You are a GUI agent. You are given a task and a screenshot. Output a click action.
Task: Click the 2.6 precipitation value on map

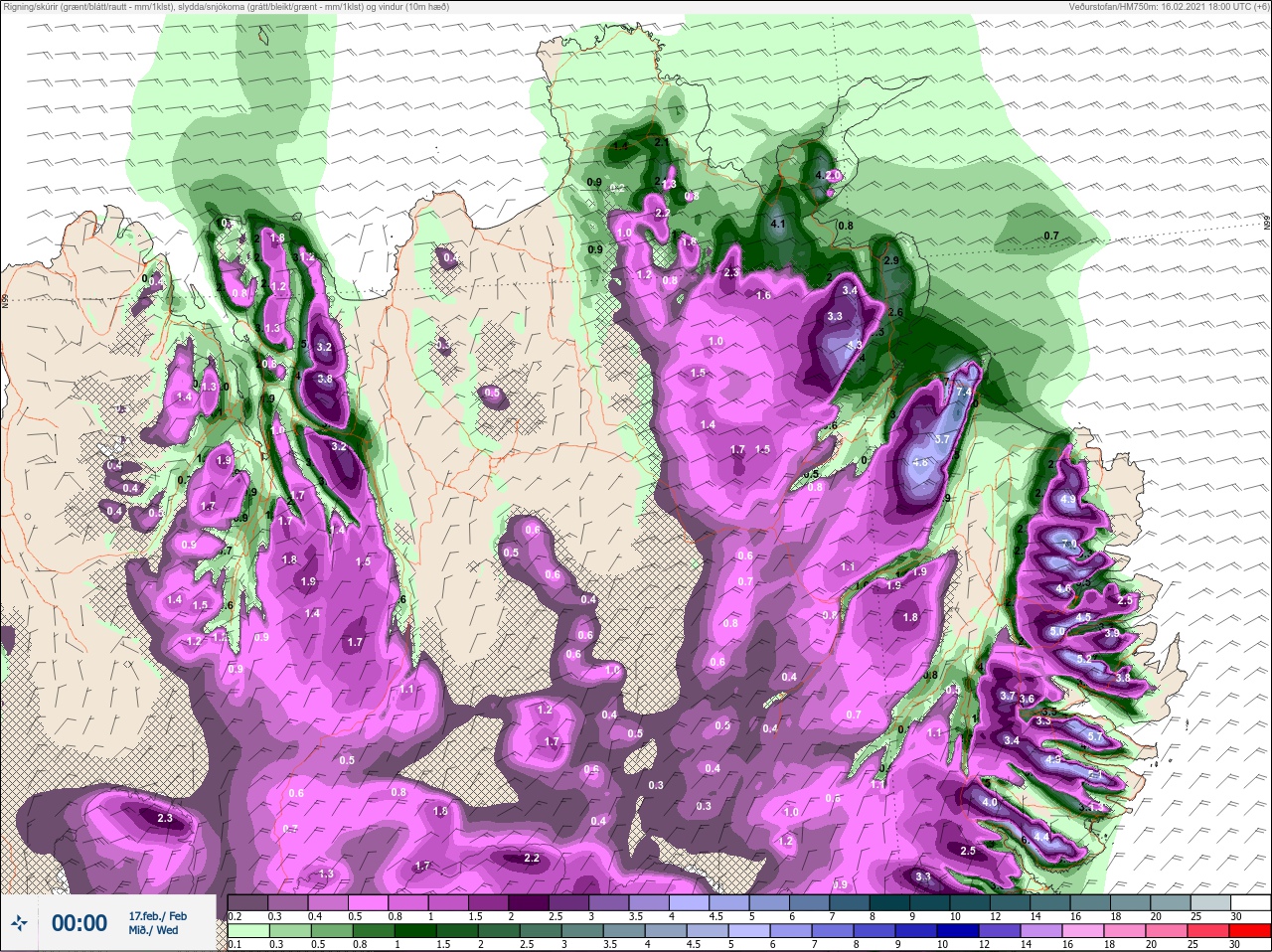click(x=894, y=313)
